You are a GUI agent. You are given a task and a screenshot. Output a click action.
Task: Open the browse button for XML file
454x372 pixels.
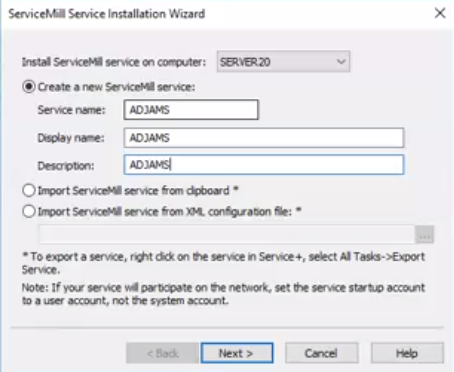[x=424, y=235]
